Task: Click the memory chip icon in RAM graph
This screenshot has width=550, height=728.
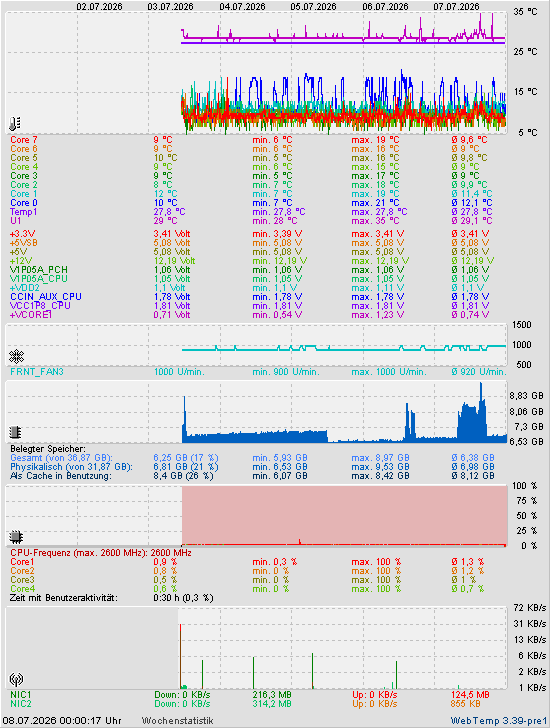Action: coord(16,432)
